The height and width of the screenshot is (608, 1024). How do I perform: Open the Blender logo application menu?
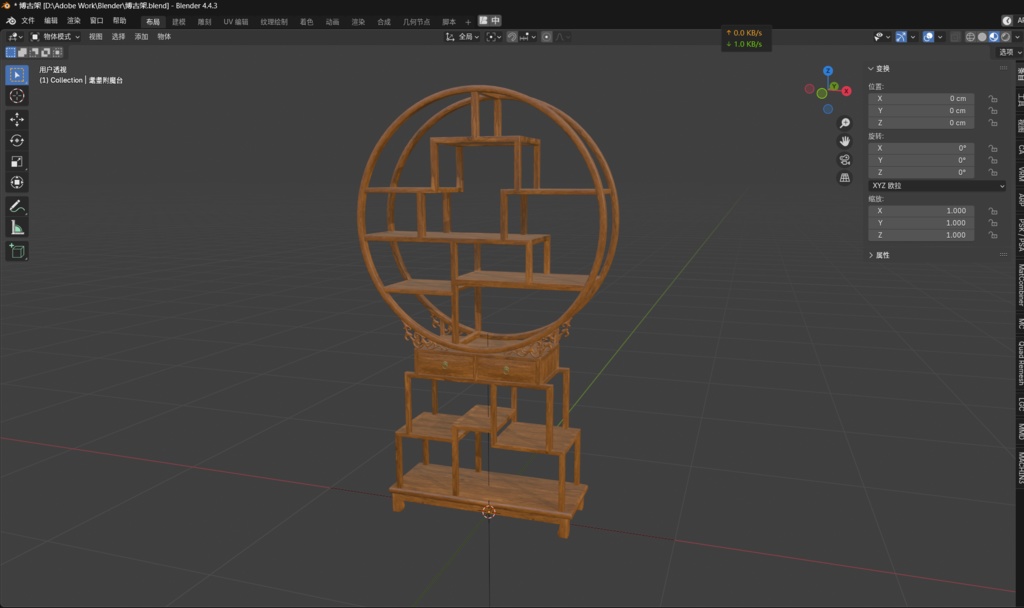click(x=11, y=21)
